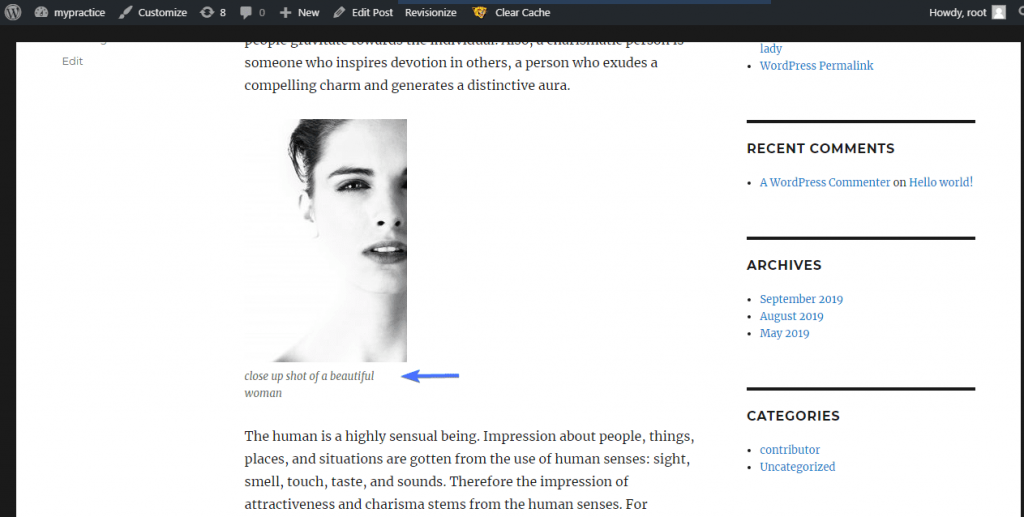1024x517 pixels.
Task: Open the A WordPress Commenter link
Action: [x=825, y=183]
